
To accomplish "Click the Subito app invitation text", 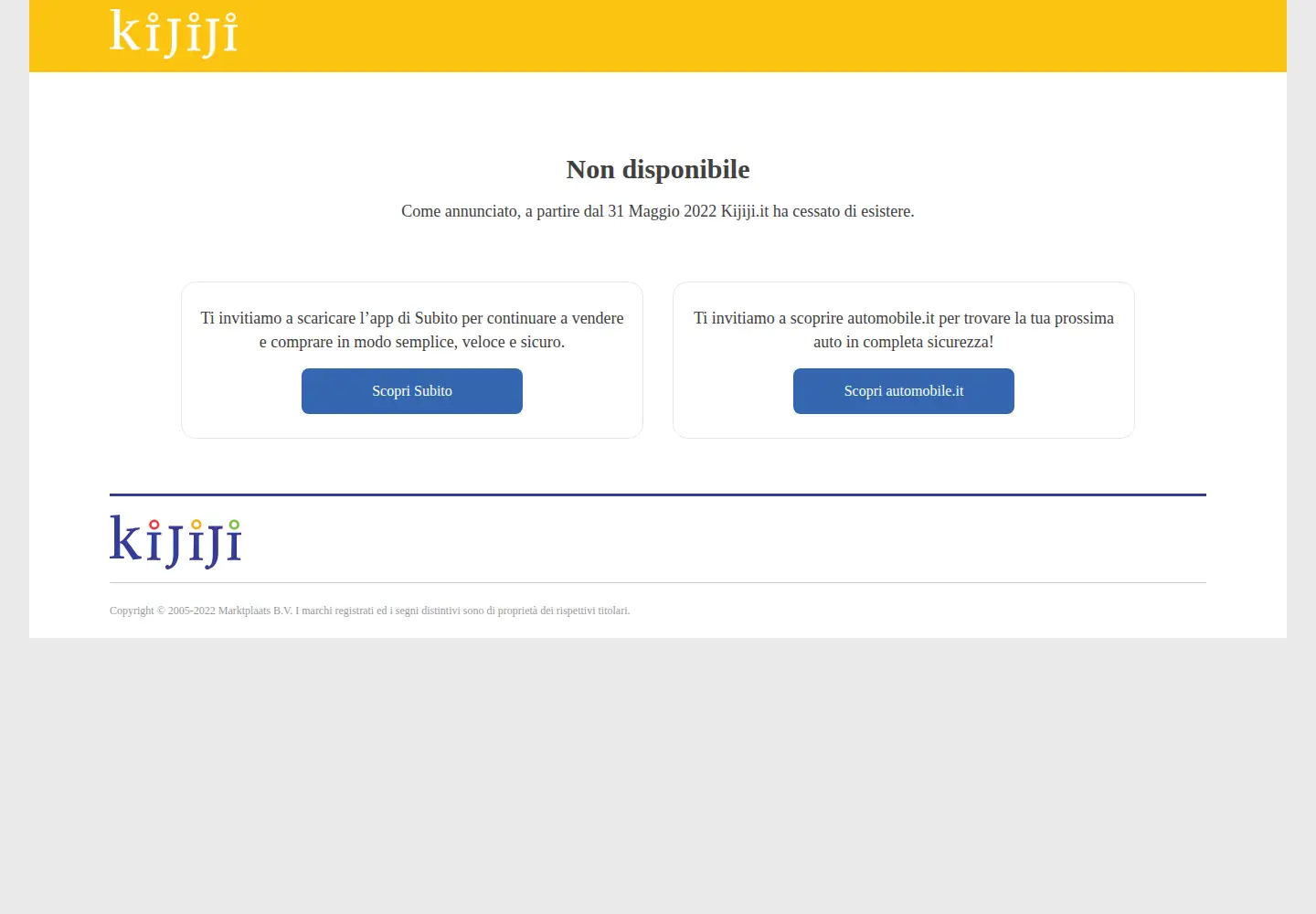I will click(x=412, y=330).
